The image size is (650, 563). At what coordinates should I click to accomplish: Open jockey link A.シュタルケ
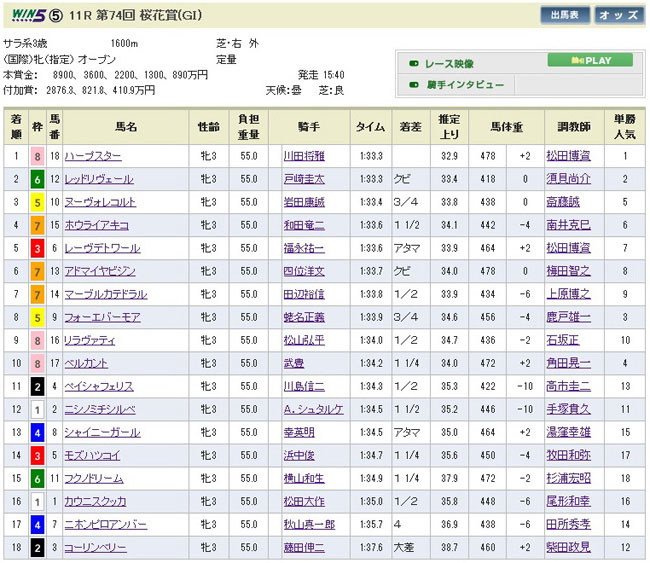pos(311,409)
